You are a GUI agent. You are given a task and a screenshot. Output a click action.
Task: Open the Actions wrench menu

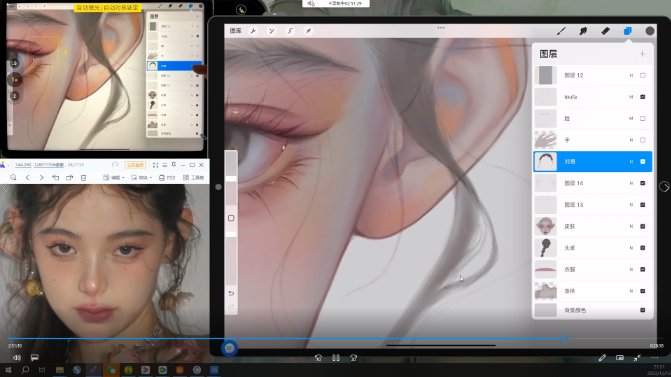253,31
